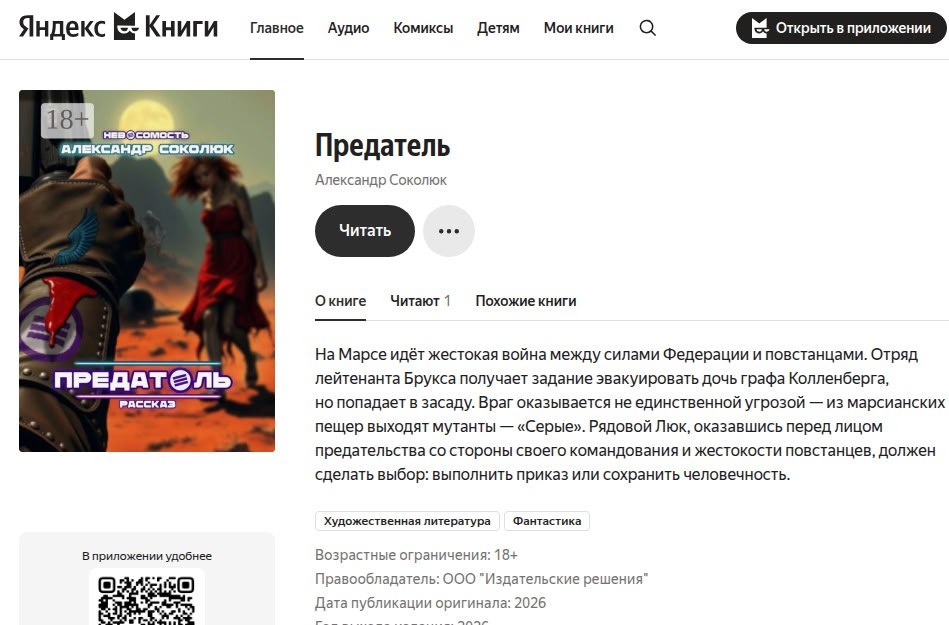949x625 pixels.
Task: Open the Комиксы section
Action: pos(423,28)
